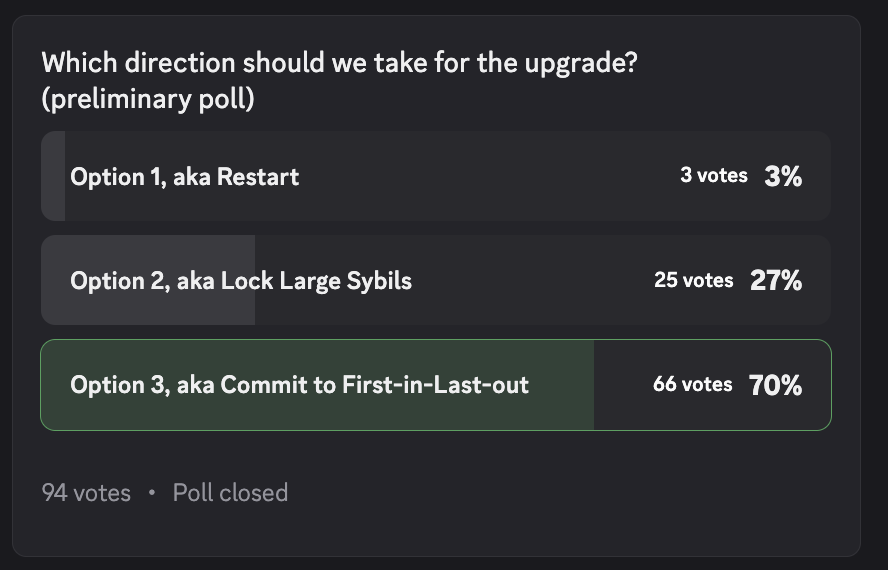Click the '66 votes' count
This screenshot has width=888, height=570.
[693, 384]
